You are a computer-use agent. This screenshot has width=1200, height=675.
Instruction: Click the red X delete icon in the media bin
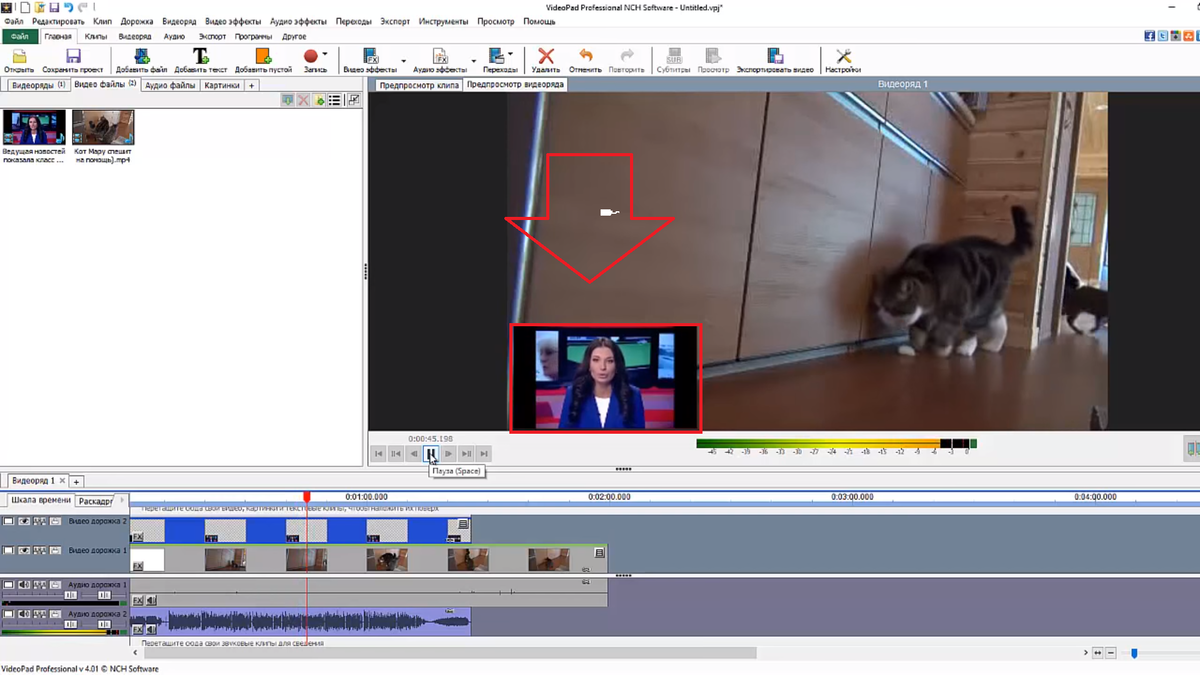click(303, 100)
